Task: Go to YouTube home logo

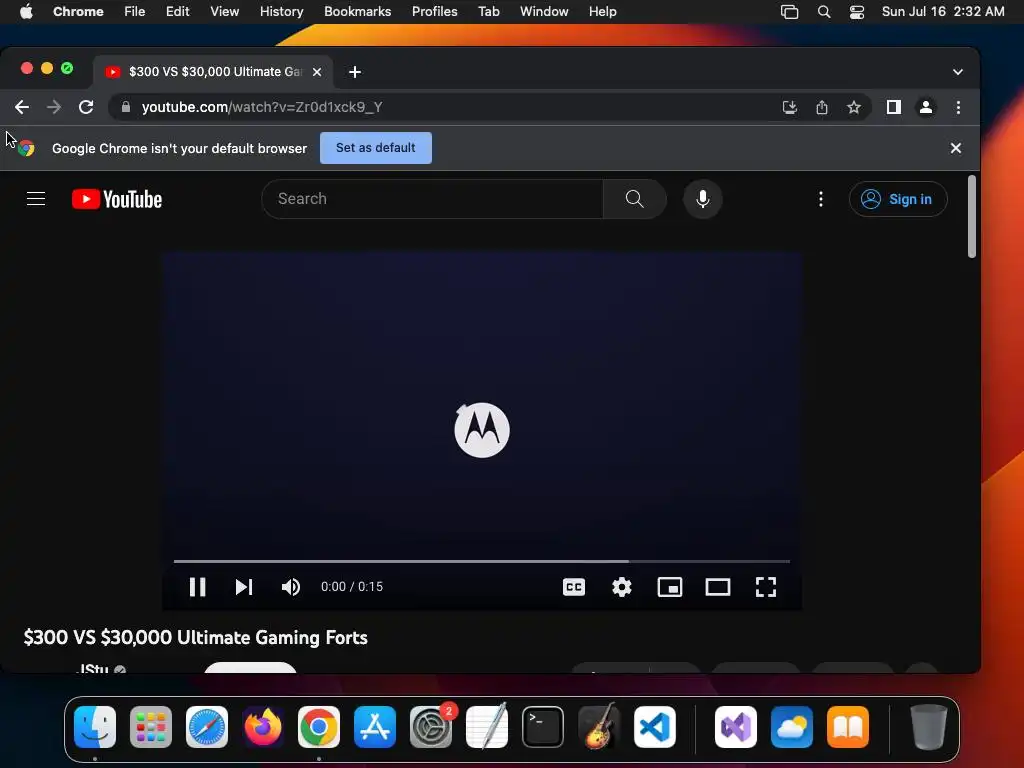Action: [x=117, y=199]
